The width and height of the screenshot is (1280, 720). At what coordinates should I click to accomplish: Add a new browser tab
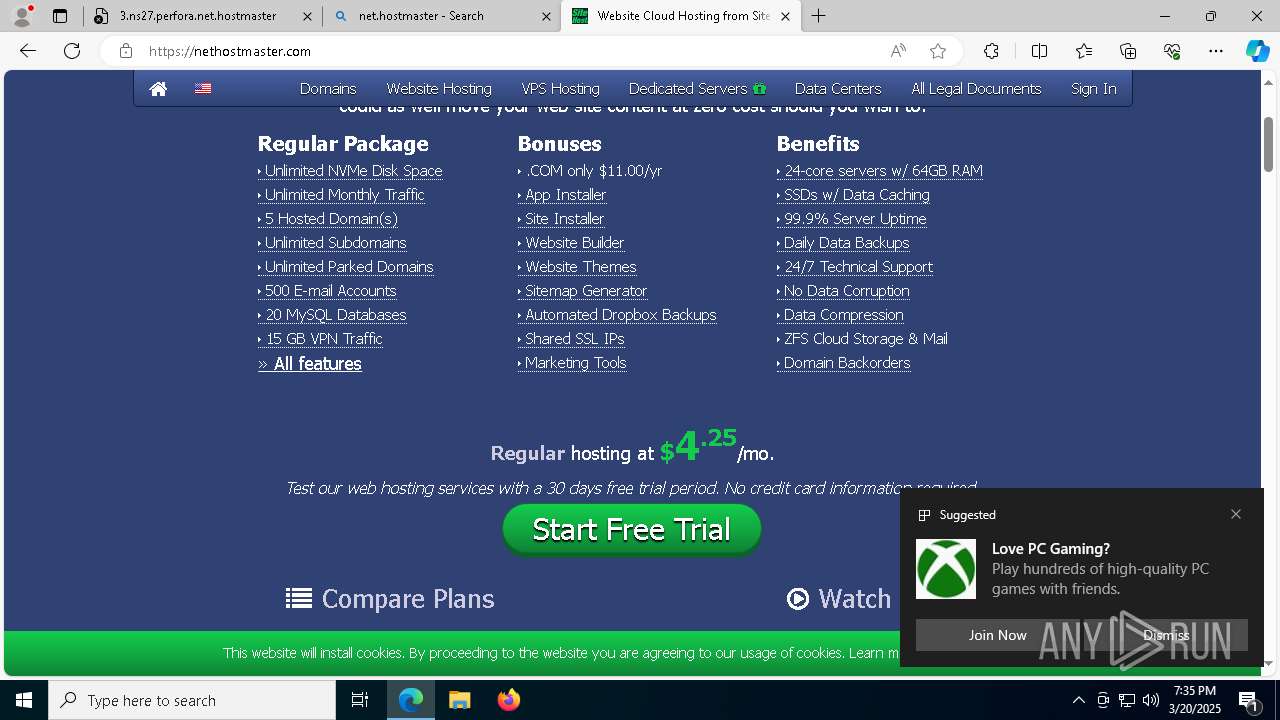pos(819,16)
